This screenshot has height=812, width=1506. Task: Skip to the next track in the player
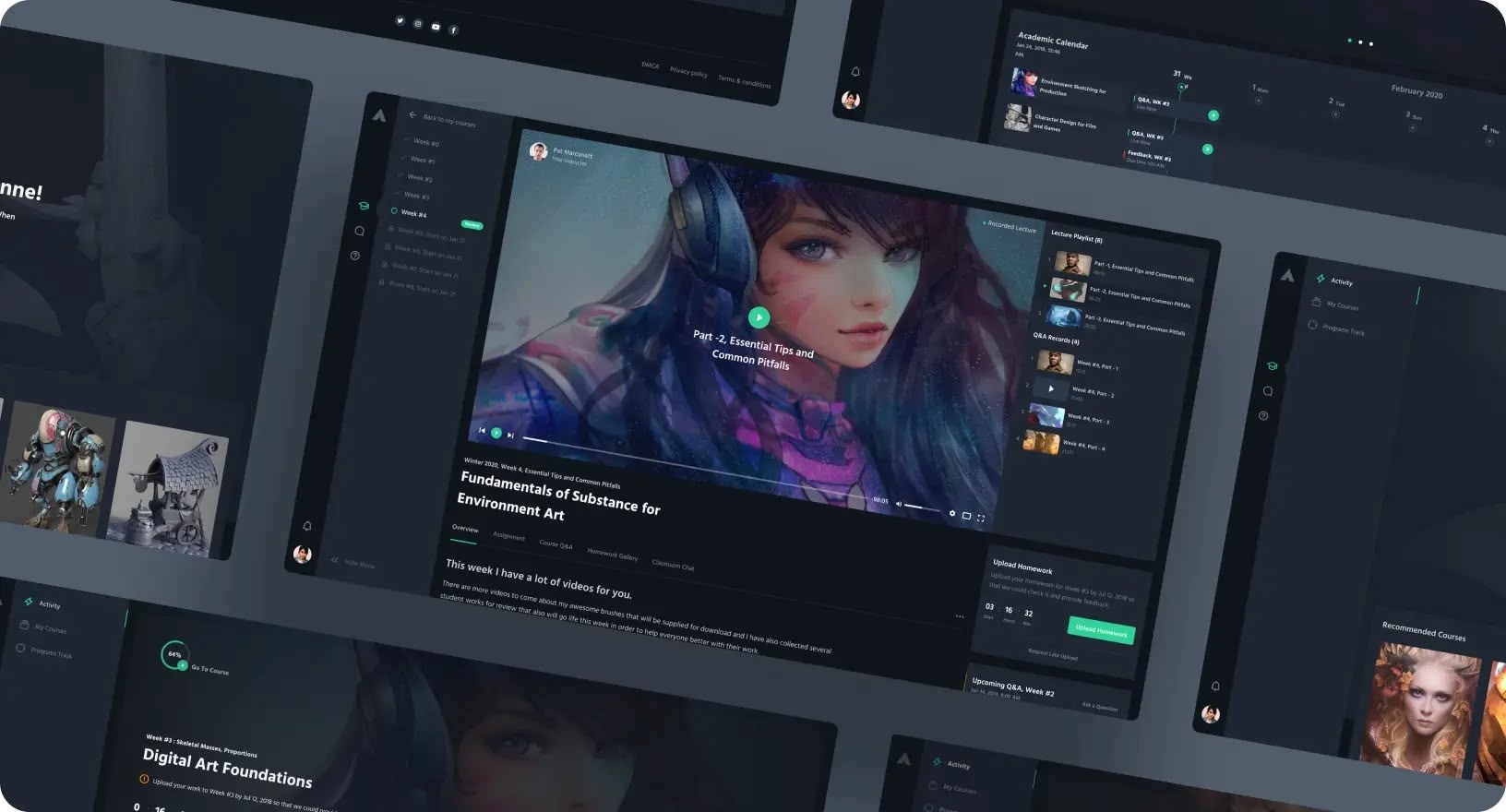point(510,436)
